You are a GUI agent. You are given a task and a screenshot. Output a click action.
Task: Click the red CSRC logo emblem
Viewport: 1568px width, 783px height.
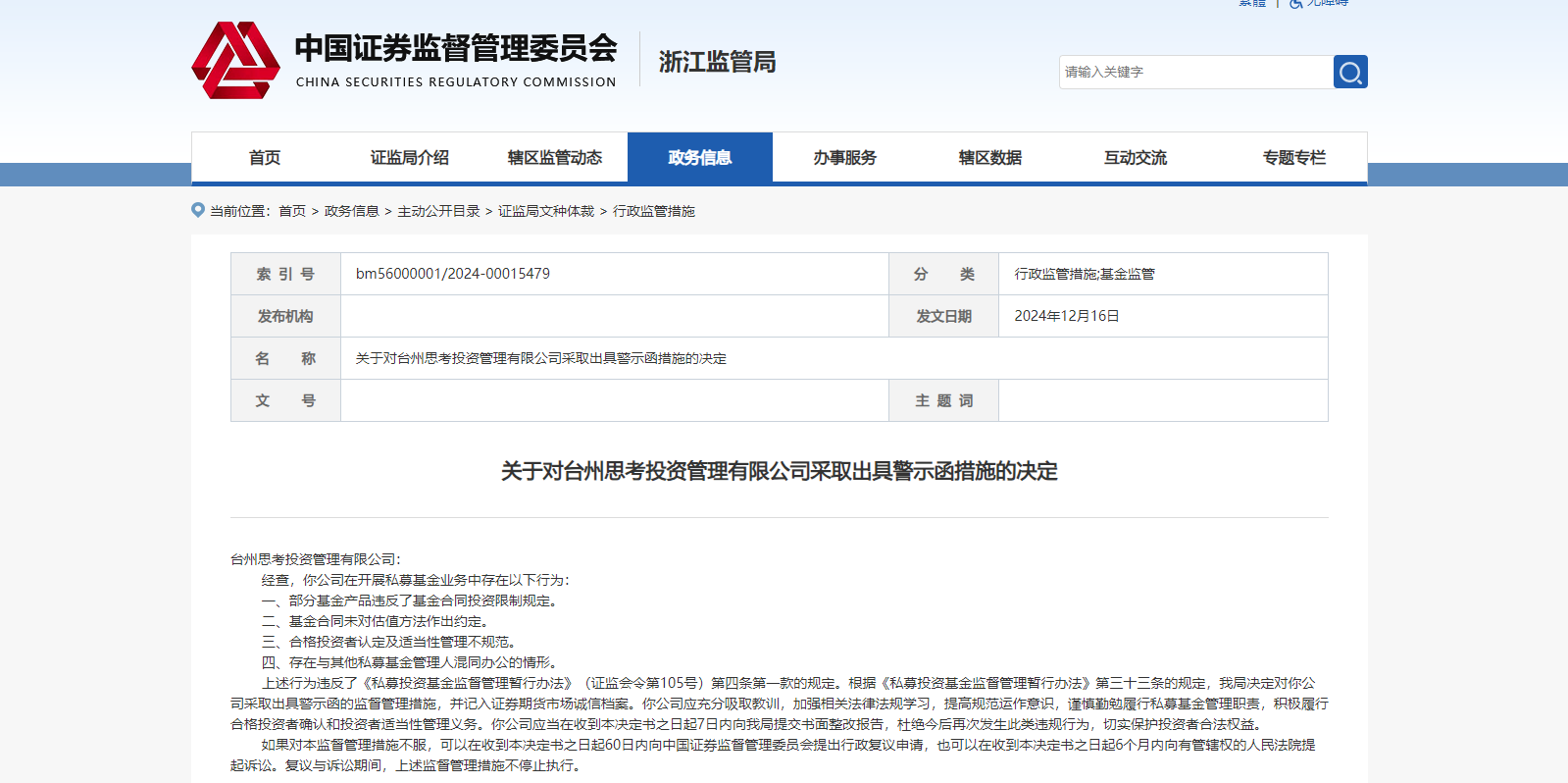click(235, 61)
